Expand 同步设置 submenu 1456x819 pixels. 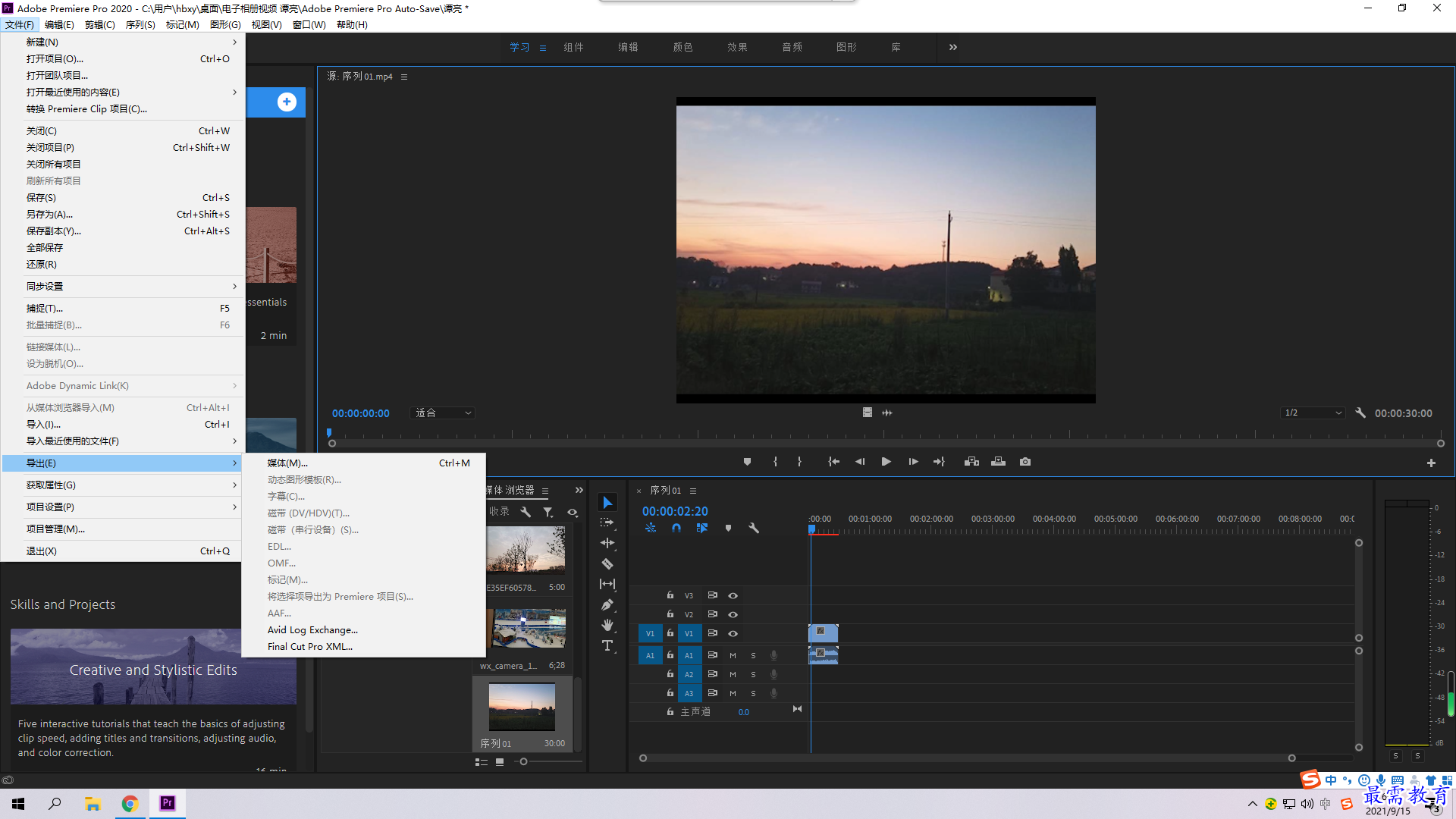(122, 286)
